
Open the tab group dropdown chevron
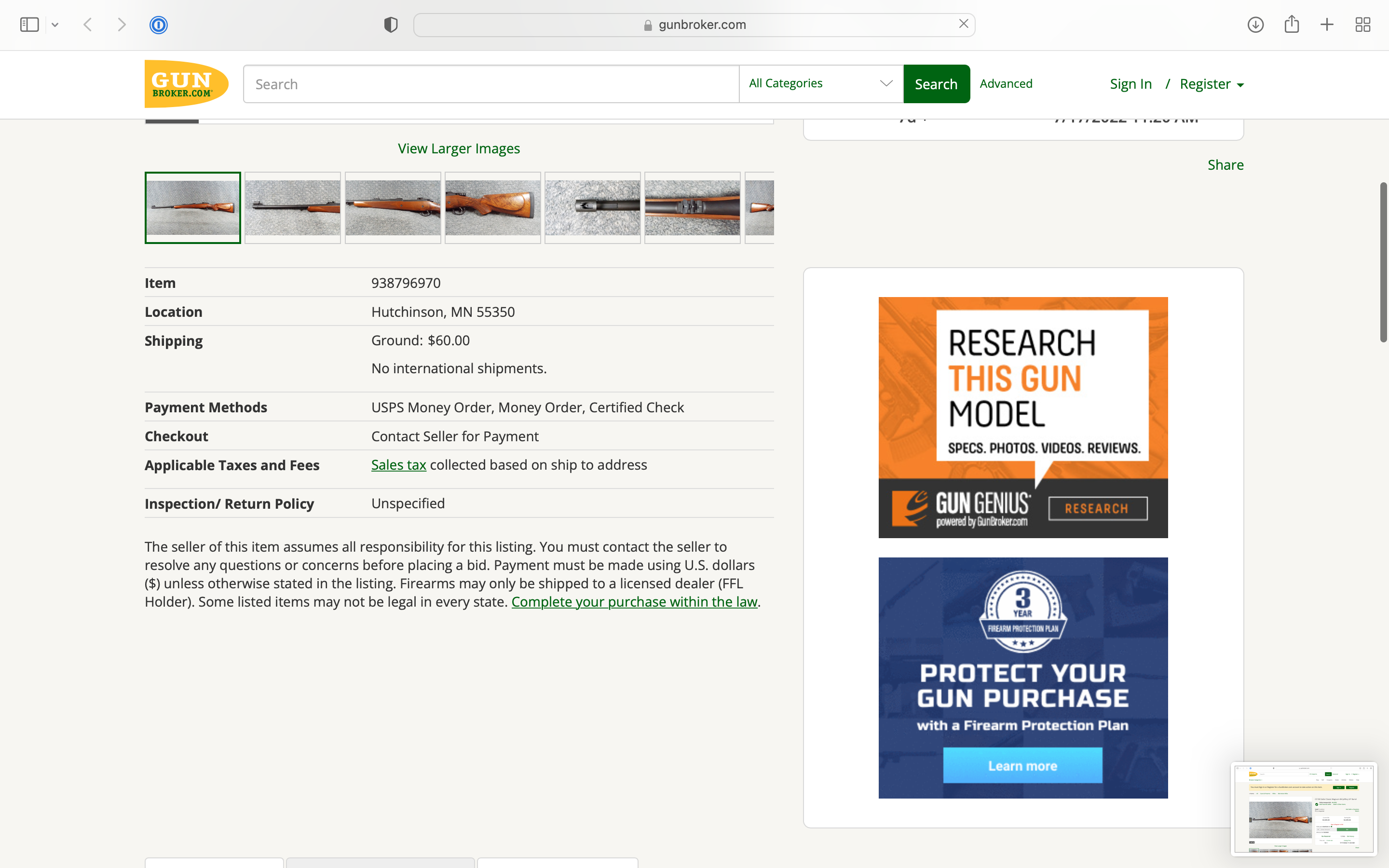55,25
